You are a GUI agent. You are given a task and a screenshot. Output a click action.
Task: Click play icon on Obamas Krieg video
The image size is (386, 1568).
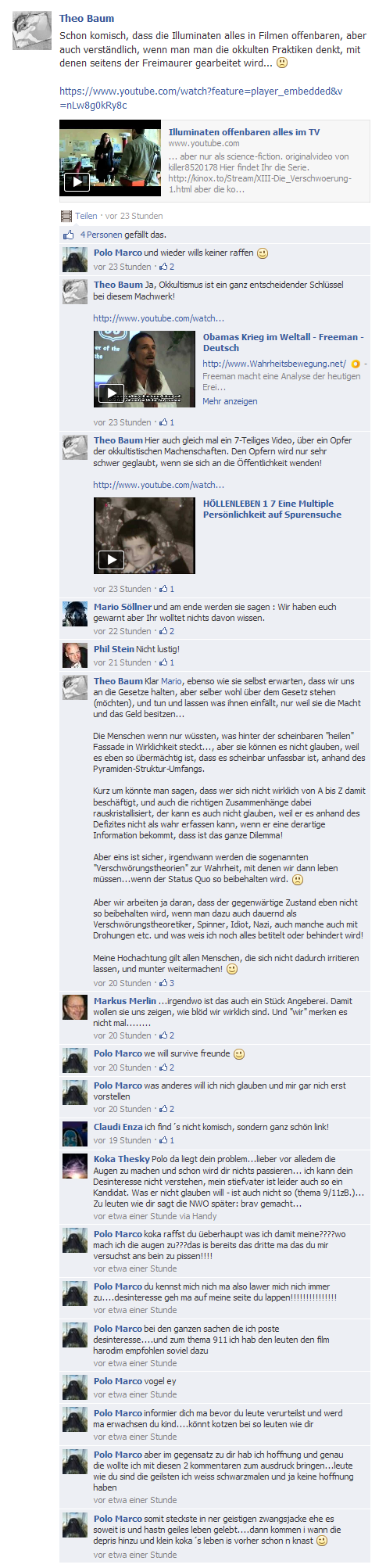(x=111, y=393)
